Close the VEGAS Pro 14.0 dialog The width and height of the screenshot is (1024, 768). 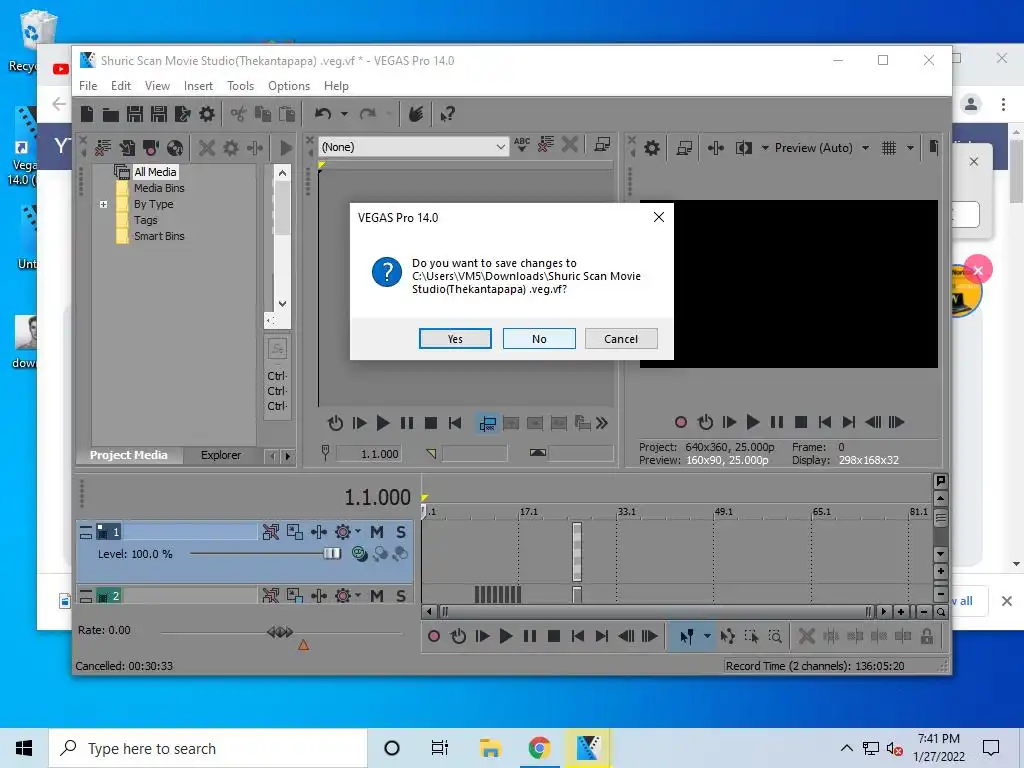(659, 217)
